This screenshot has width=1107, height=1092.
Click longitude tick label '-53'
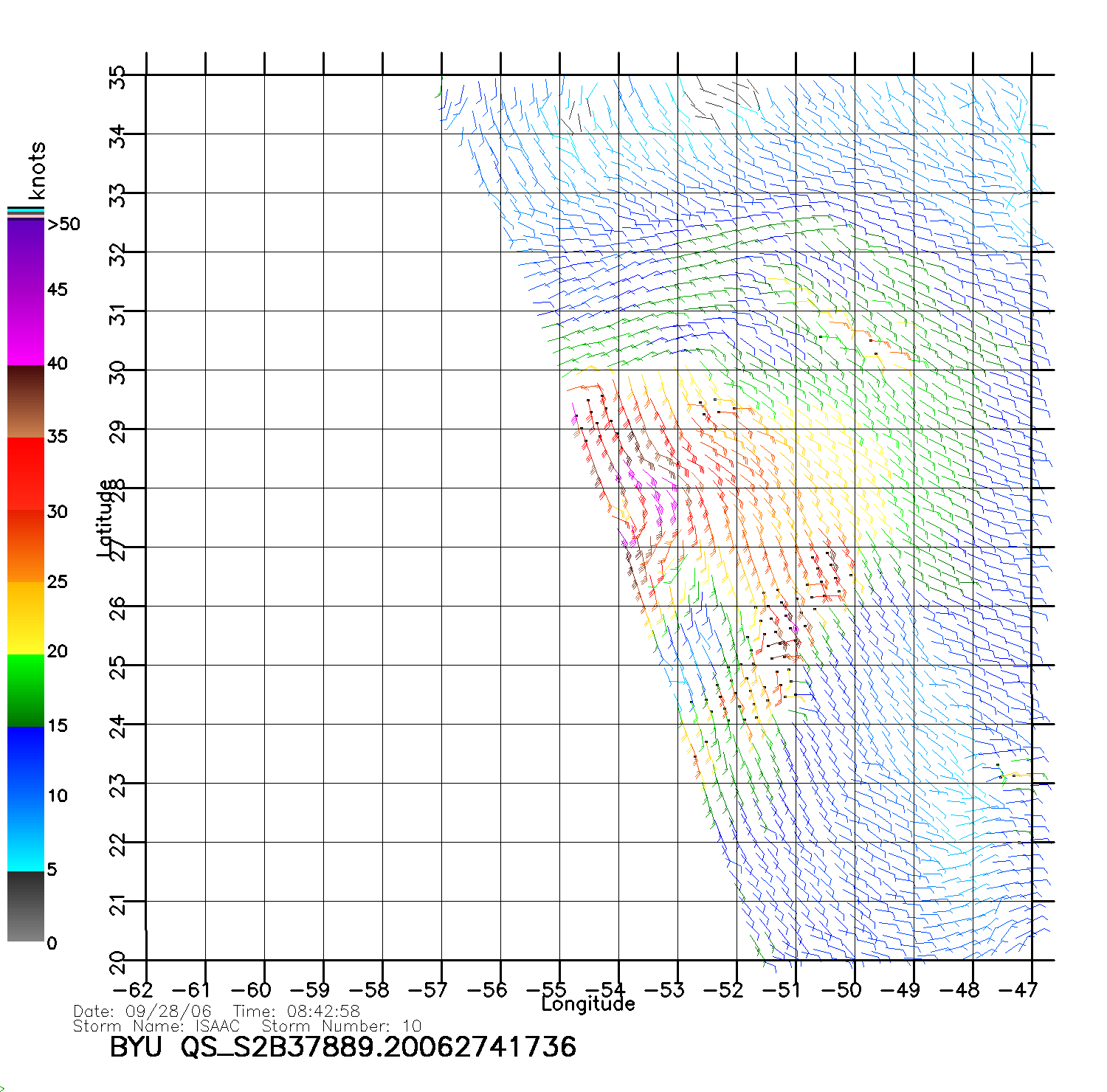[664, 990]
